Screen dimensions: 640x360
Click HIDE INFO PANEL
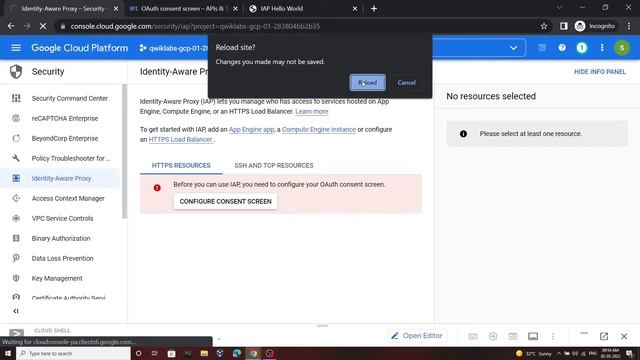pyautogui.click(x=600, y=72)
